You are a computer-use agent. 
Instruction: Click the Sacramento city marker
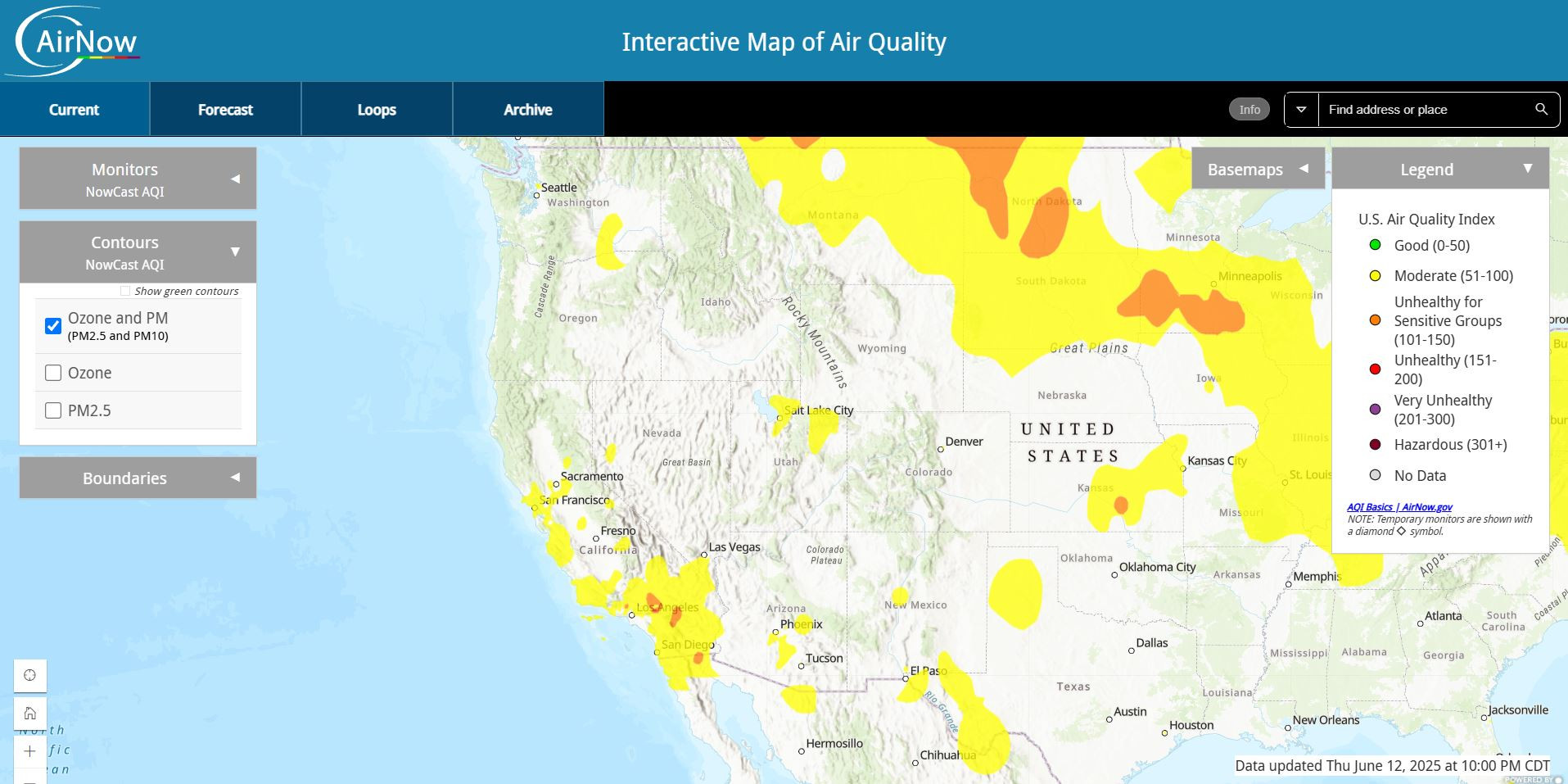tap(557, 484)
